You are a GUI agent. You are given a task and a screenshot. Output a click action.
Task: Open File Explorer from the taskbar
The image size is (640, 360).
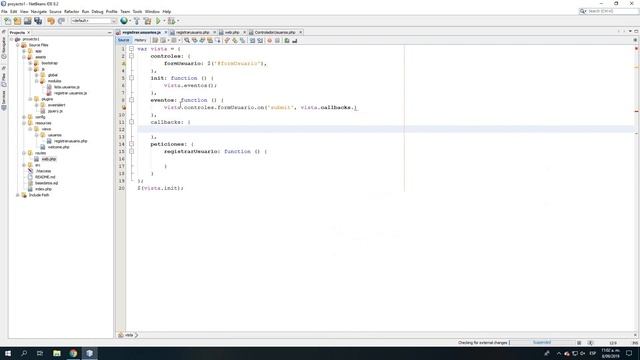tap(57, 353)
